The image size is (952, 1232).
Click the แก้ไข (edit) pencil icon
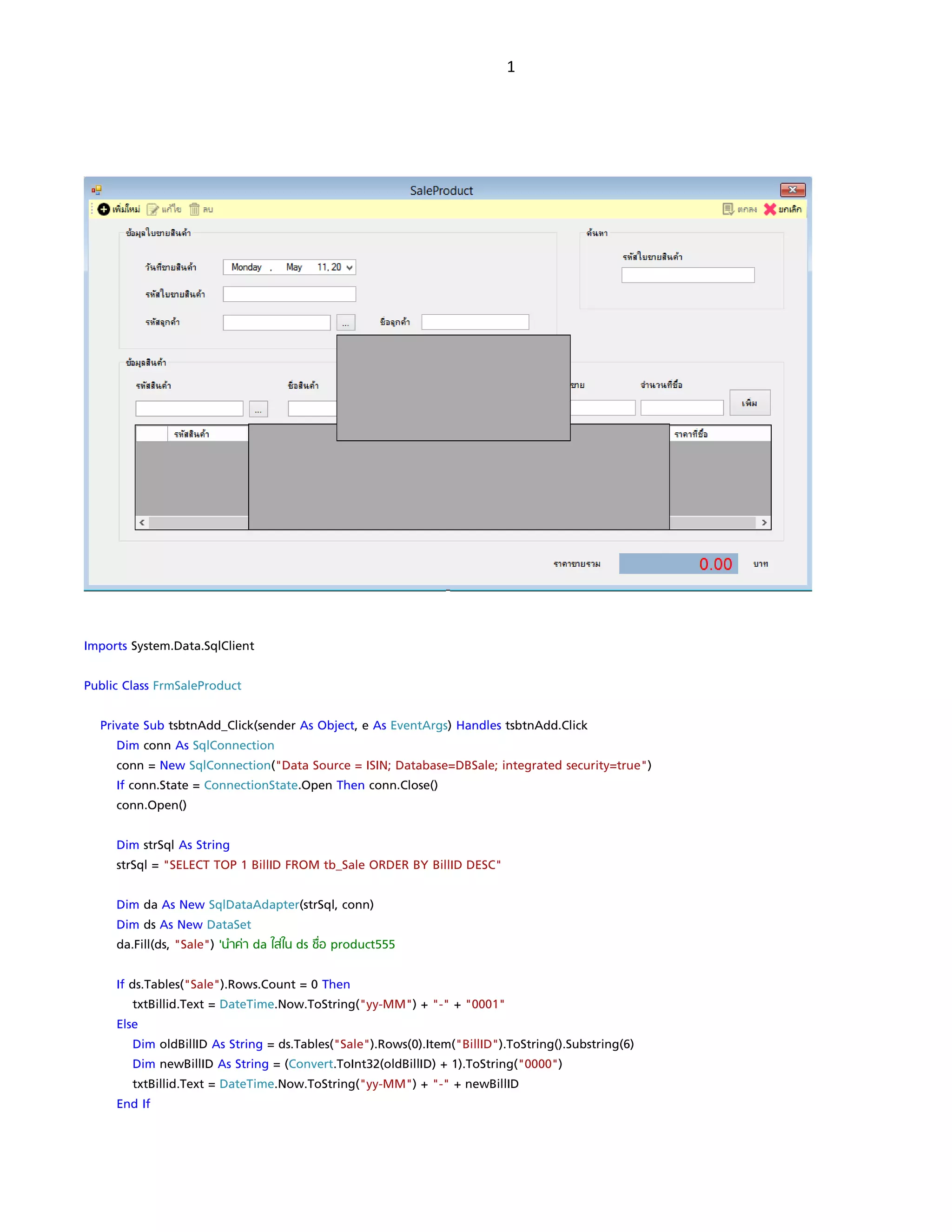coord(153,209)
